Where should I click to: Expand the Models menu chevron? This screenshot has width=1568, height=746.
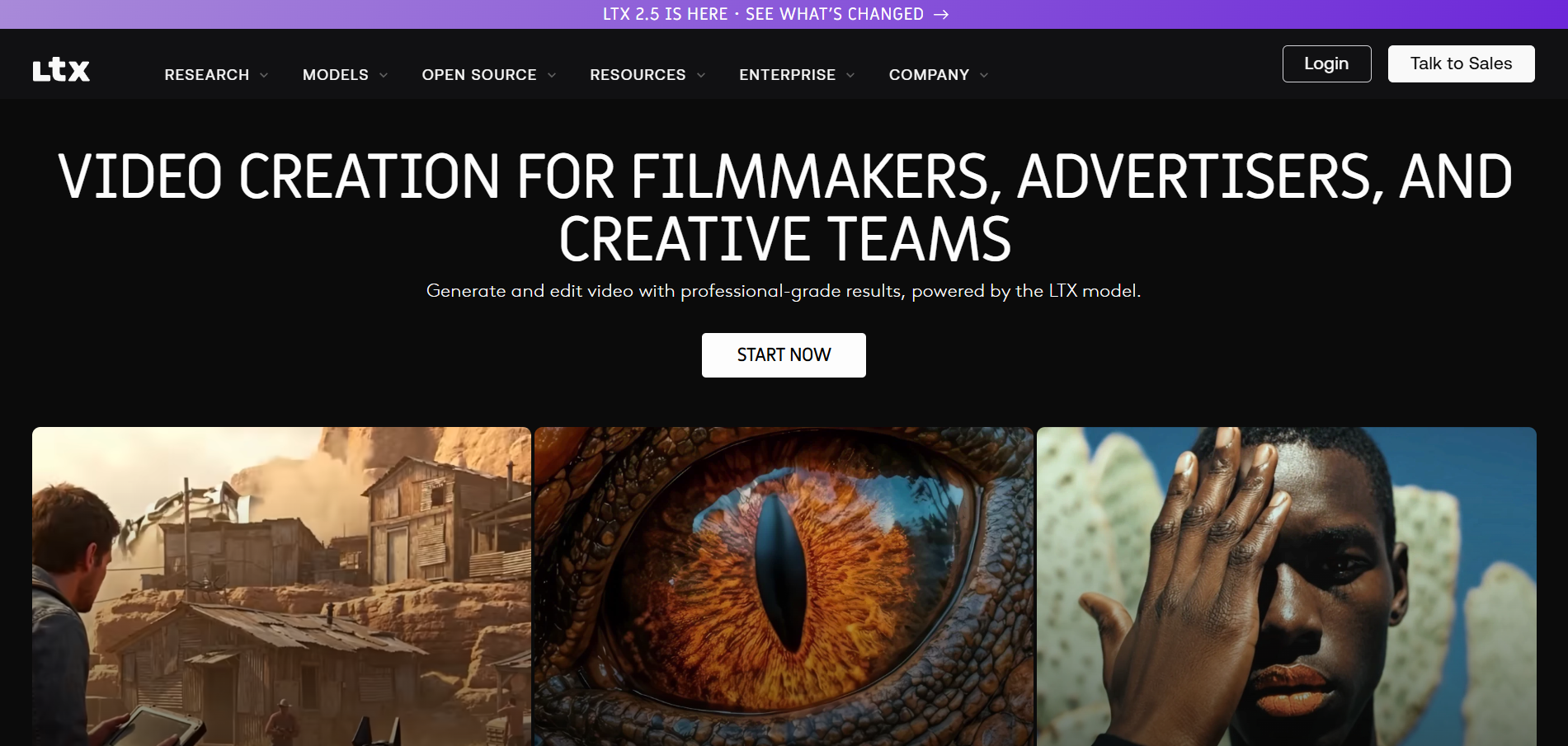[384, 75]
